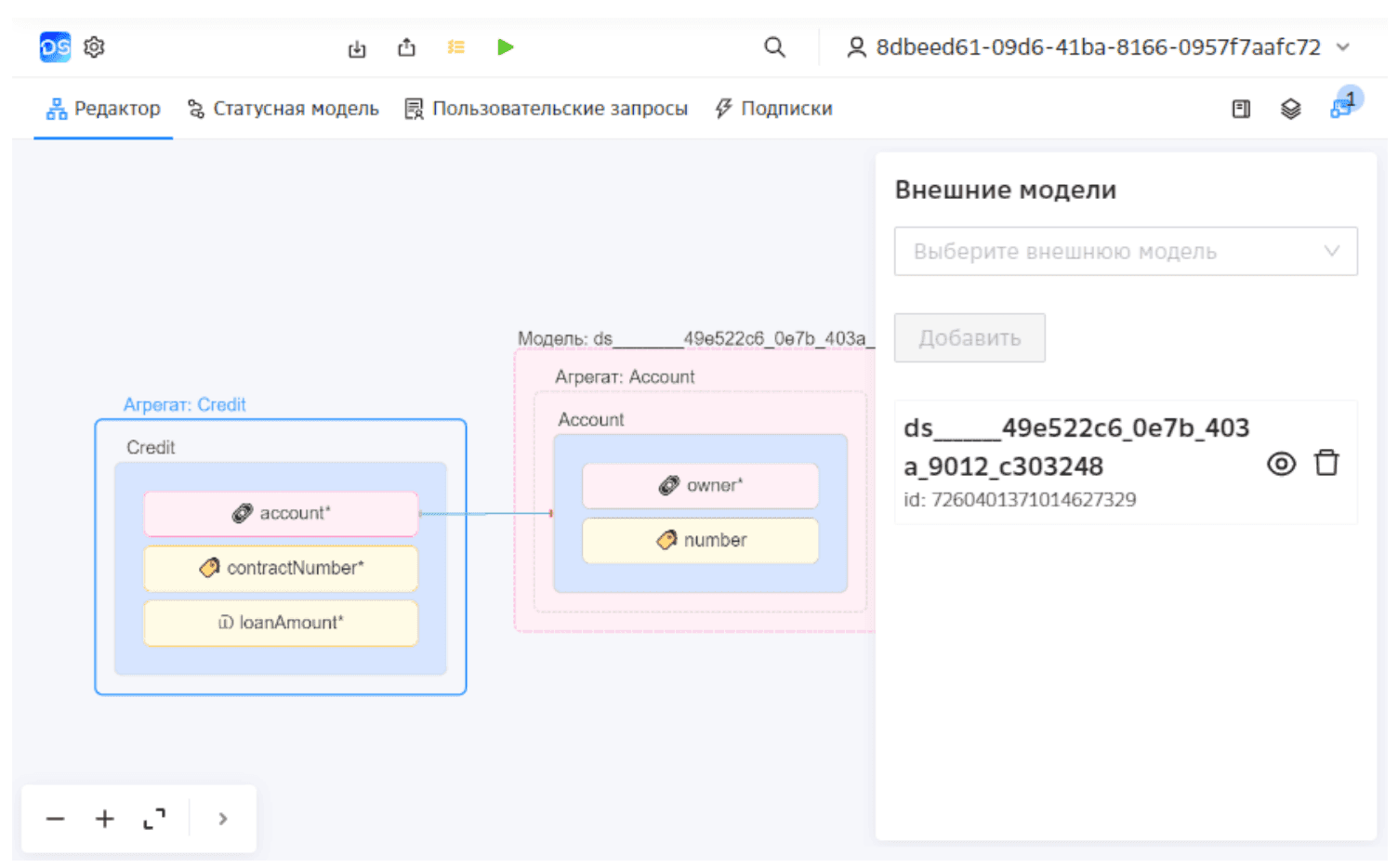The height and width of the screenshot is (868, 1398).
Task: Click the Агрегат: Credit label
Action: click(x=184, y=405)
